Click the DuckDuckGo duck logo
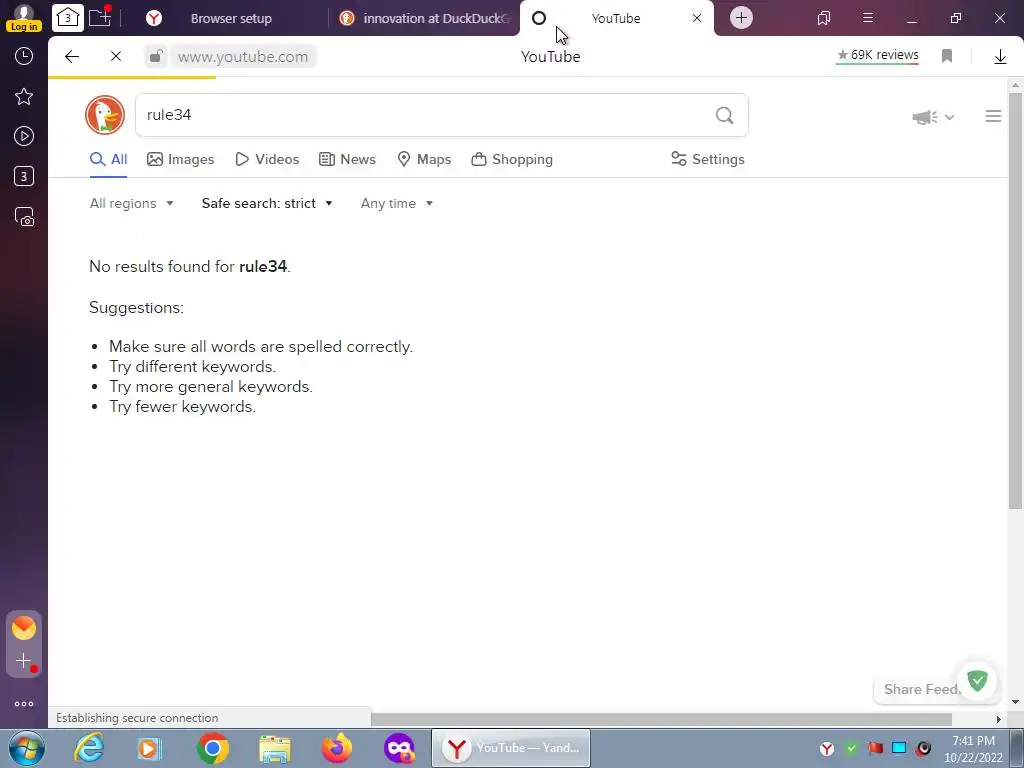 click(x=105, y=115)
